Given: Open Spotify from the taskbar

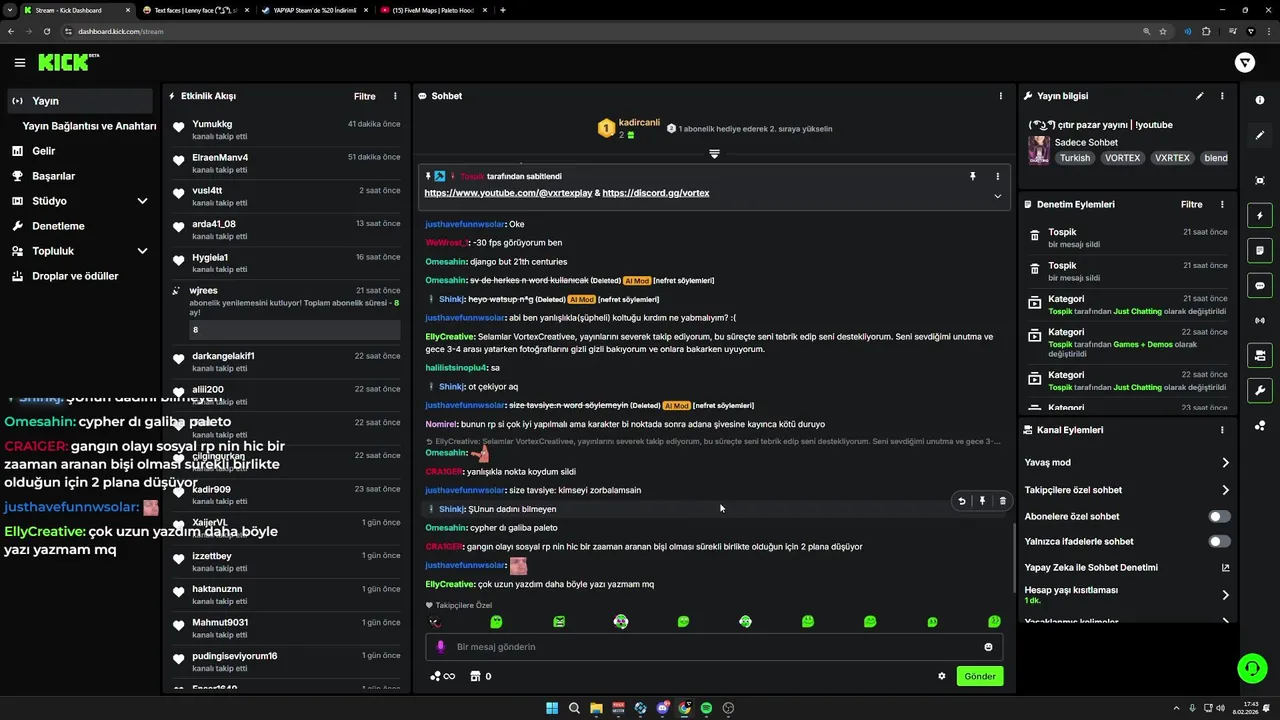Looking at the screenshot, I should click(706, 708).
